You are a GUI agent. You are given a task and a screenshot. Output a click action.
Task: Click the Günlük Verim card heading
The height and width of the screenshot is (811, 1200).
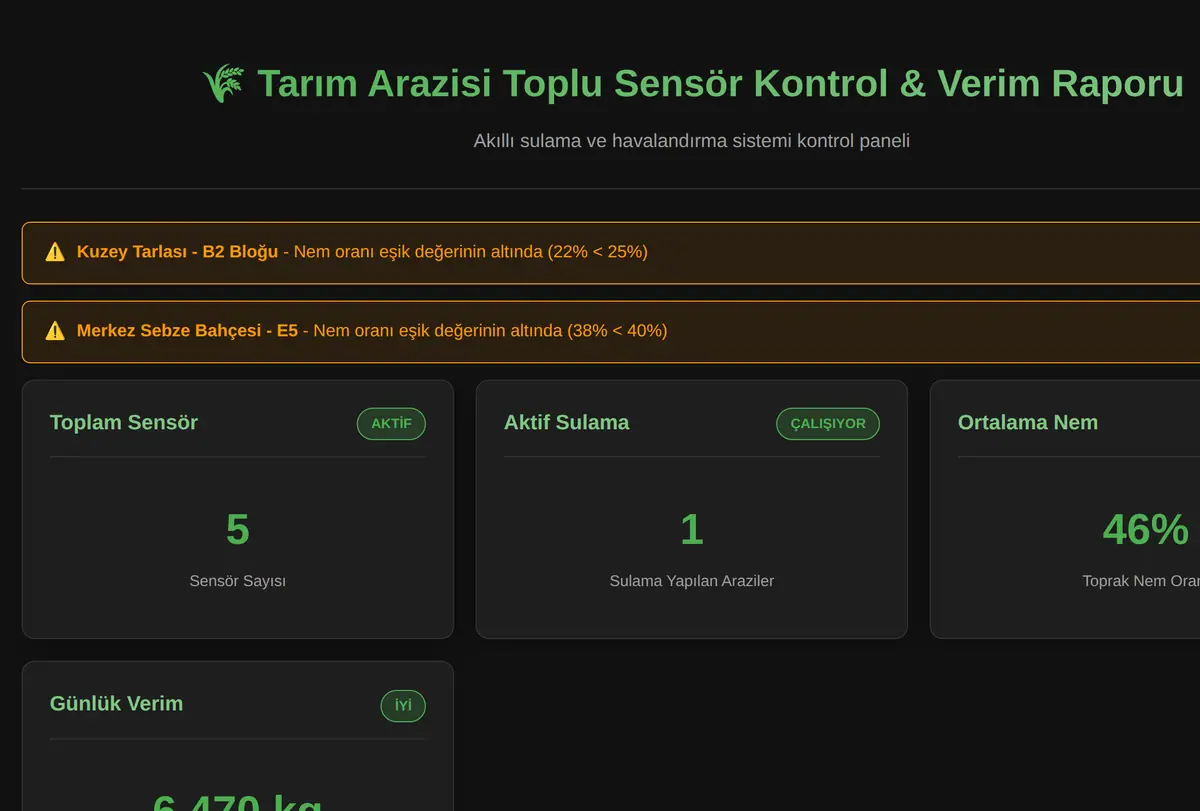click(x=116, y=704)
